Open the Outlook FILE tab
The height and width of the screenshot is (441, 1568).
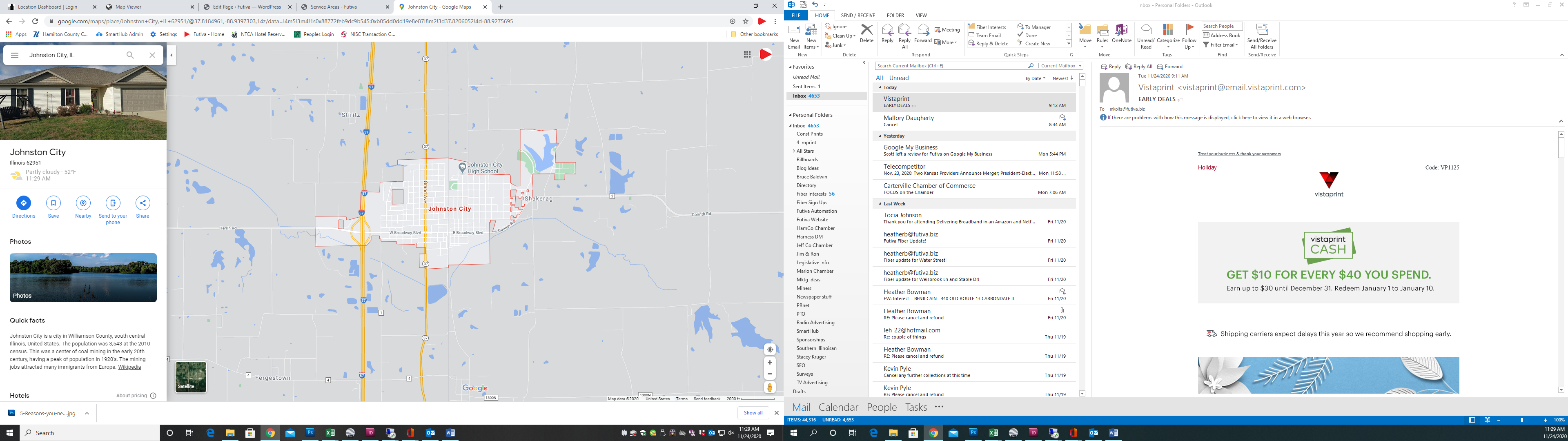(x=795, y=15)
